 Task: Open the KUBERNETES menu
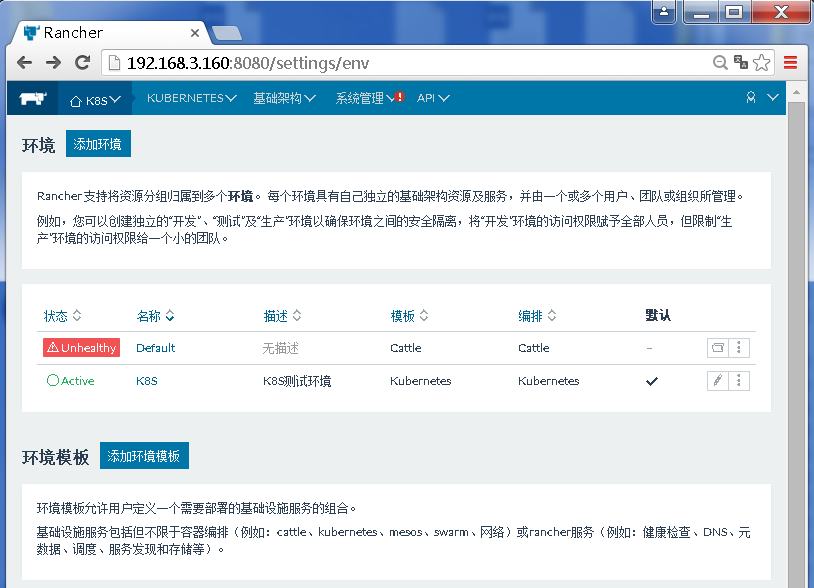[192, 98]
